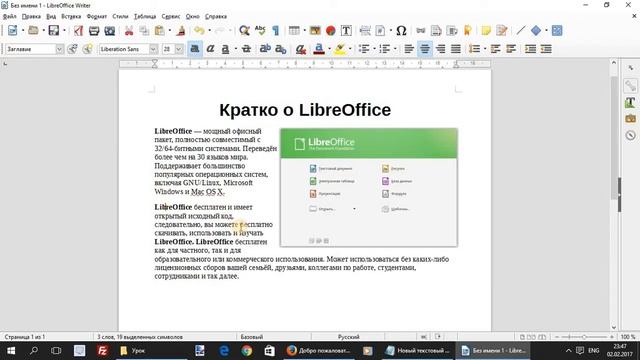Toggle bold formatting
The height and width of the screenshot is (360, 640).
click(x=195, y=49)
